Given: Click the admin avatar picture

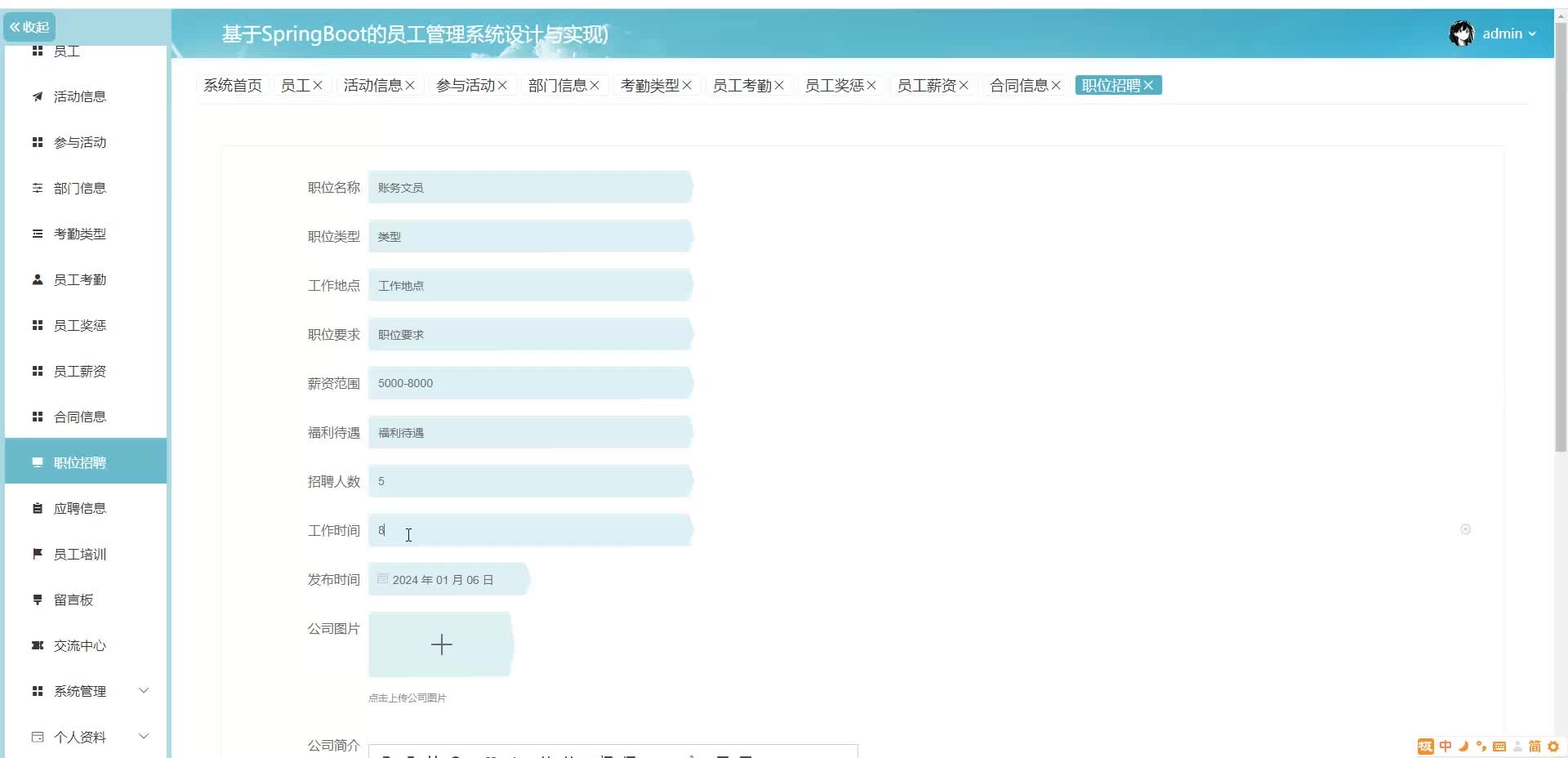Looking at the screenshot, I should (x=1461, y=33).
